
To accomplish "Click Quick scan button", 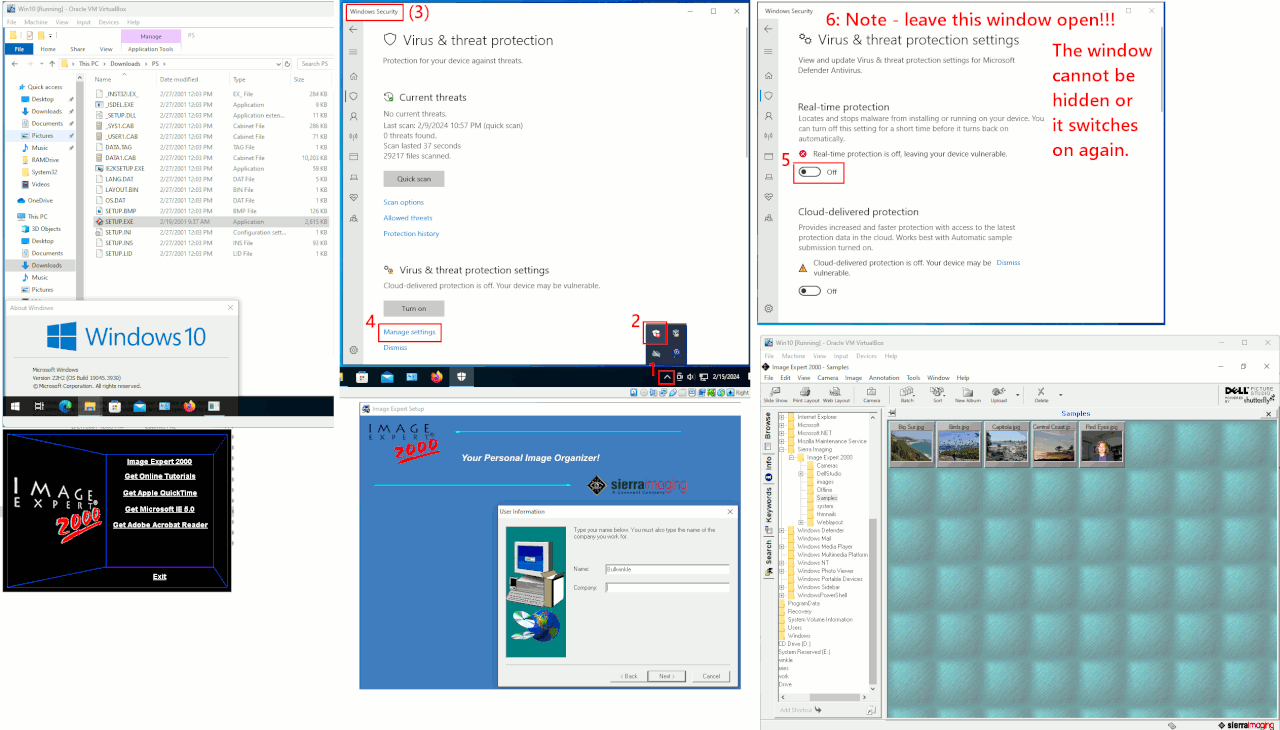I will 414,179.
